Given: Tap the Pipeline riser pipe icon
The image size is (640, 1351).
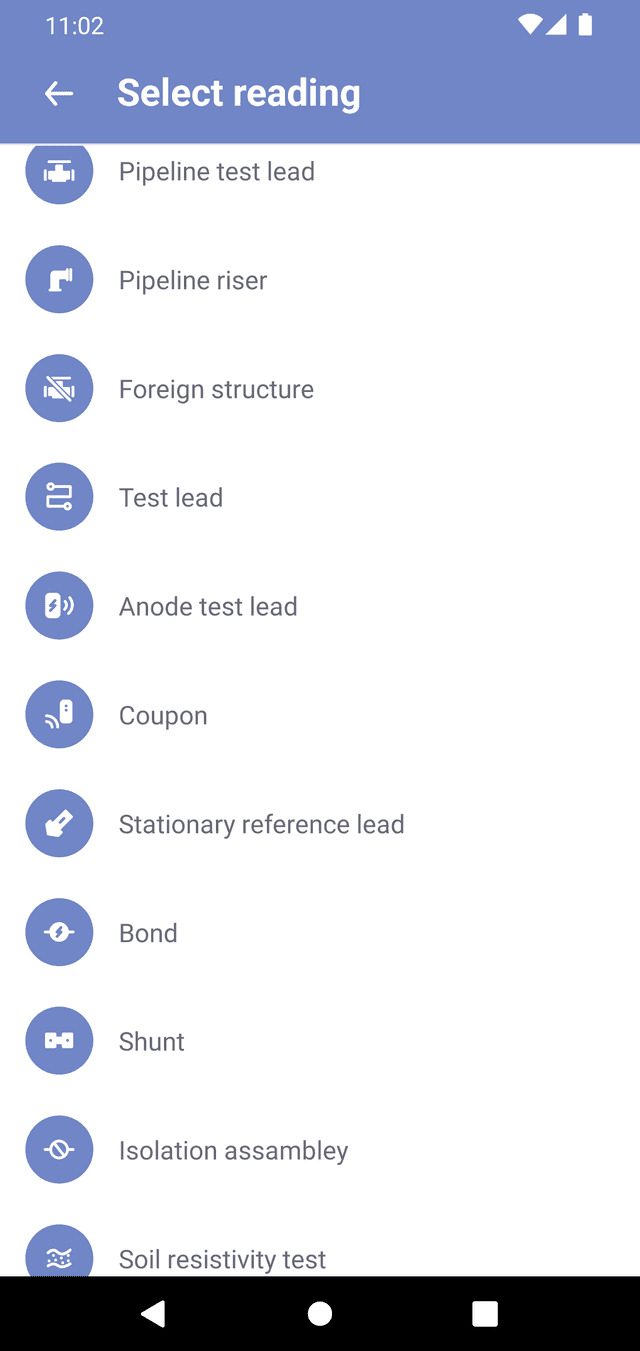Looking at the screenshot, I should [59, 280].
